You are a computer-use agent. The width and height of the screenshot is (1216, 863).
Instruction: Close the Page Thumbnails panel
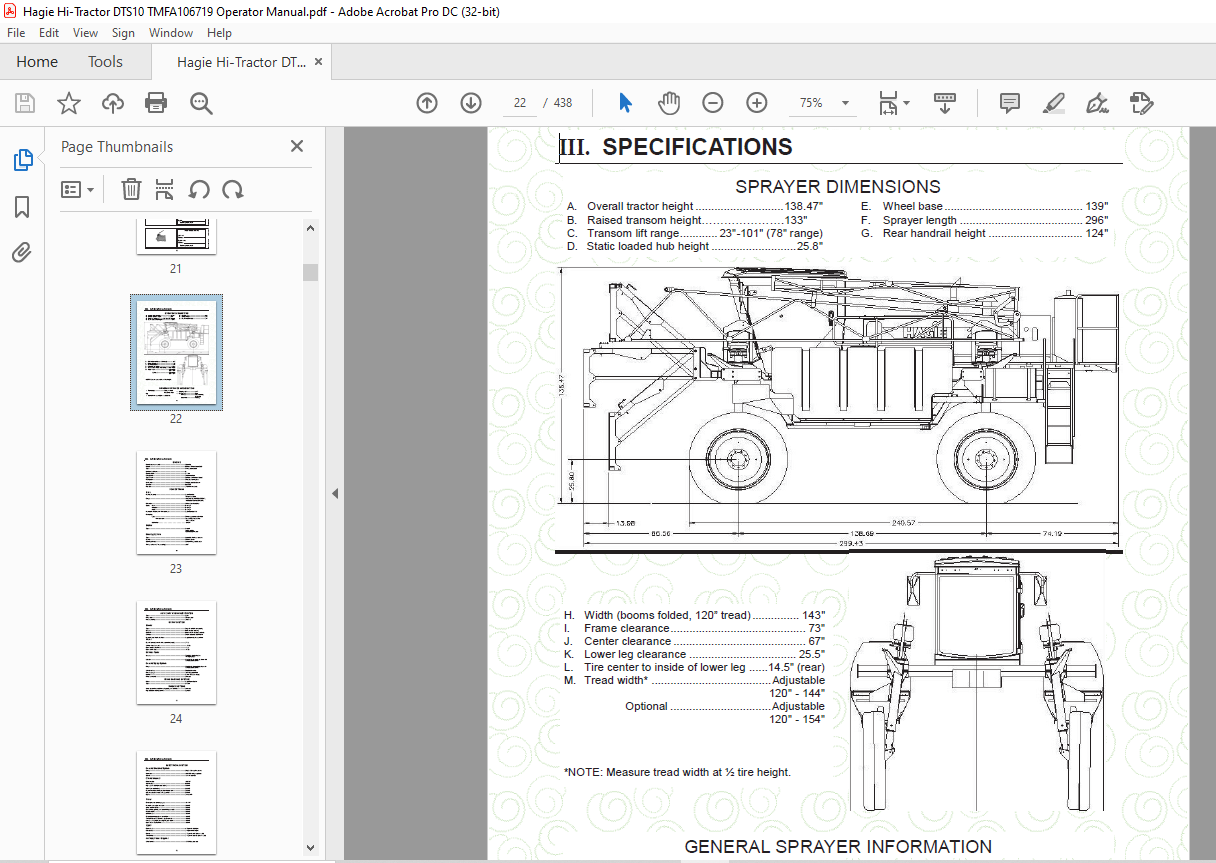(x=297, y=146)
